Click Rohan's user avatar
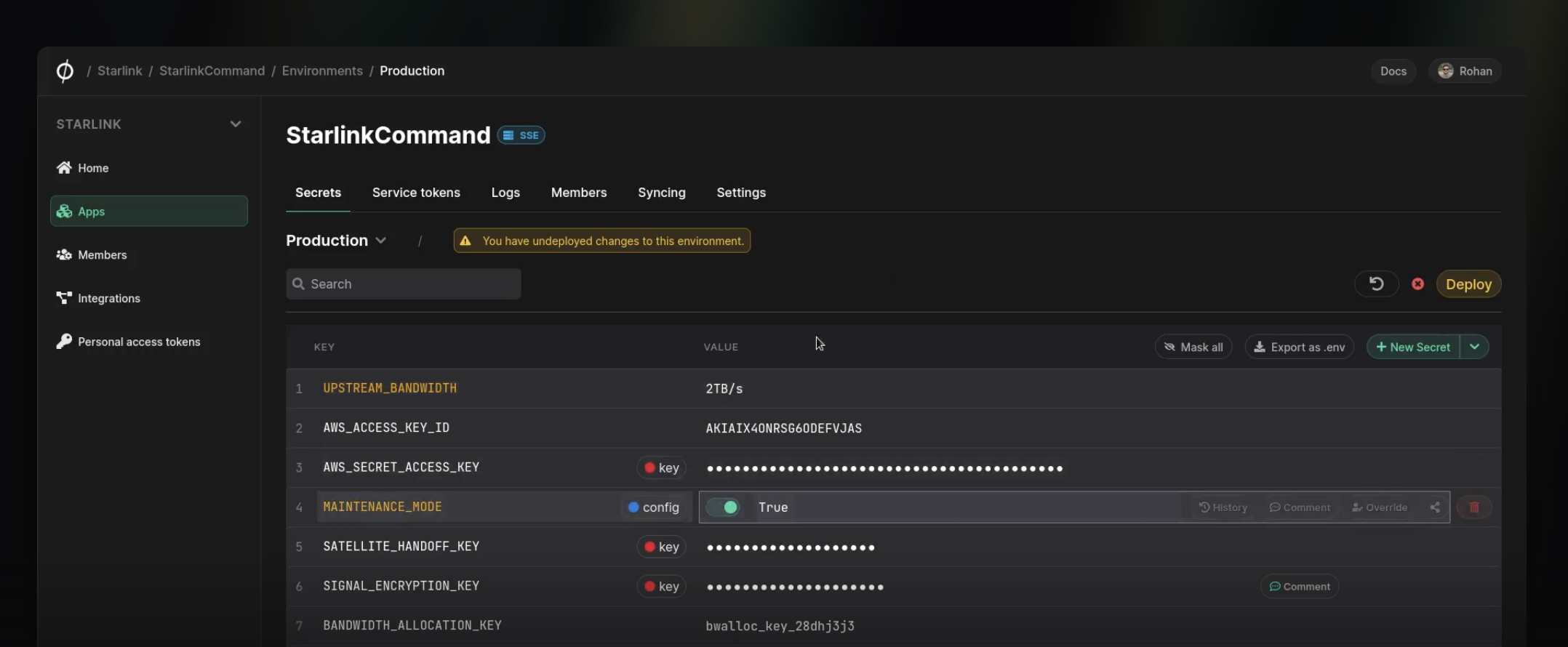 [1446, 71]
